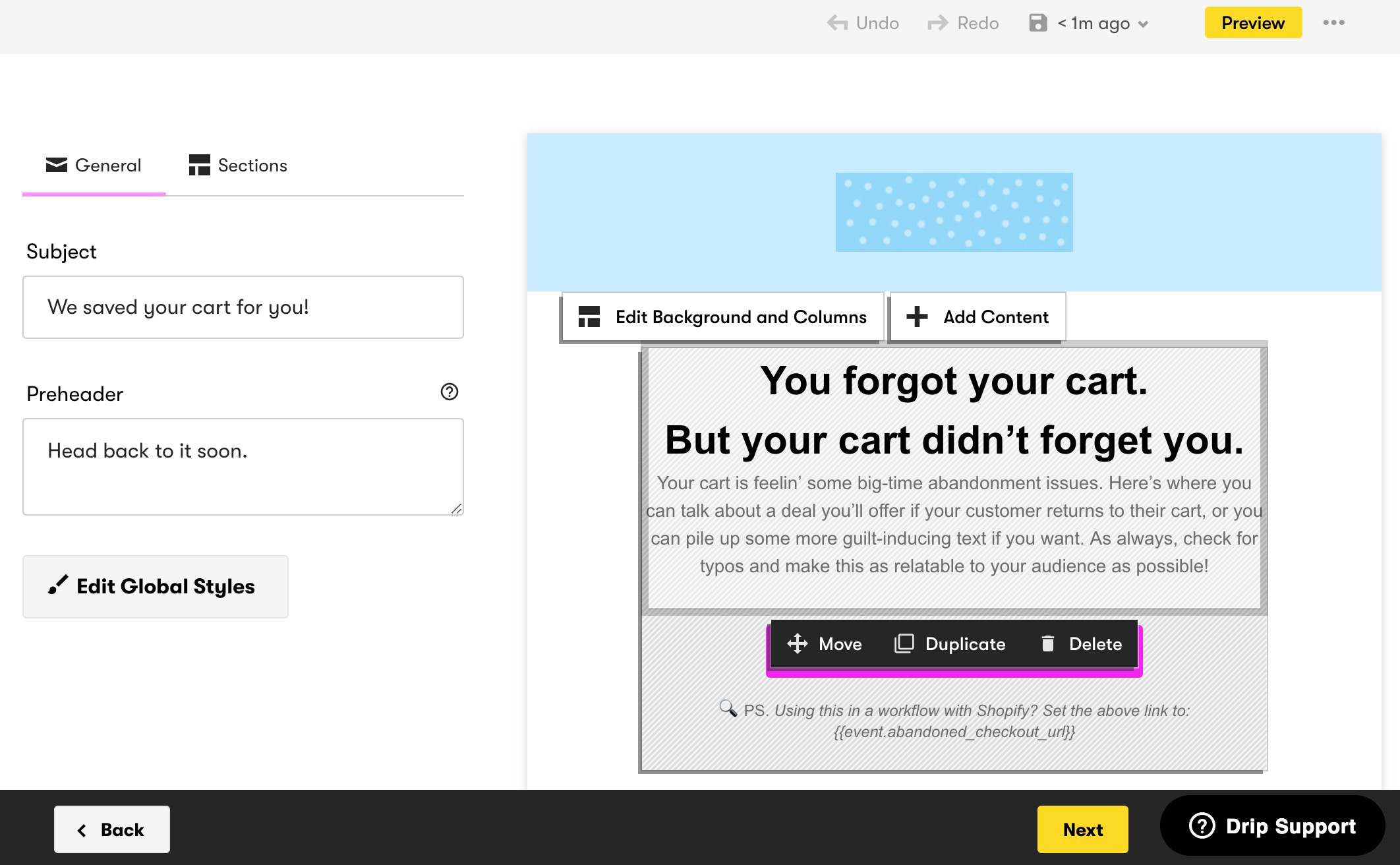Click the Next button

[x=1082, y=829]
